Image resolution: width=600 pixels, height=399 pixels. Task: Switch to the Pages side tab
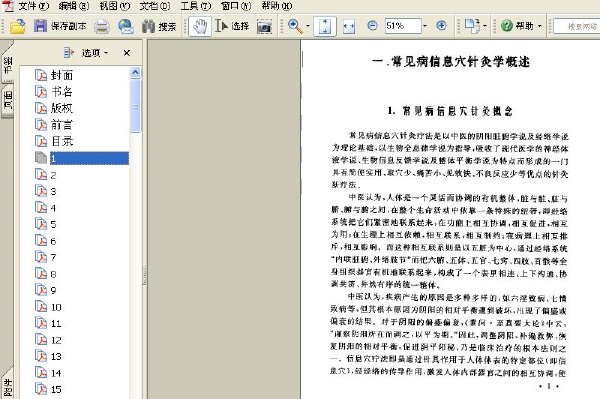click(8, 100)
